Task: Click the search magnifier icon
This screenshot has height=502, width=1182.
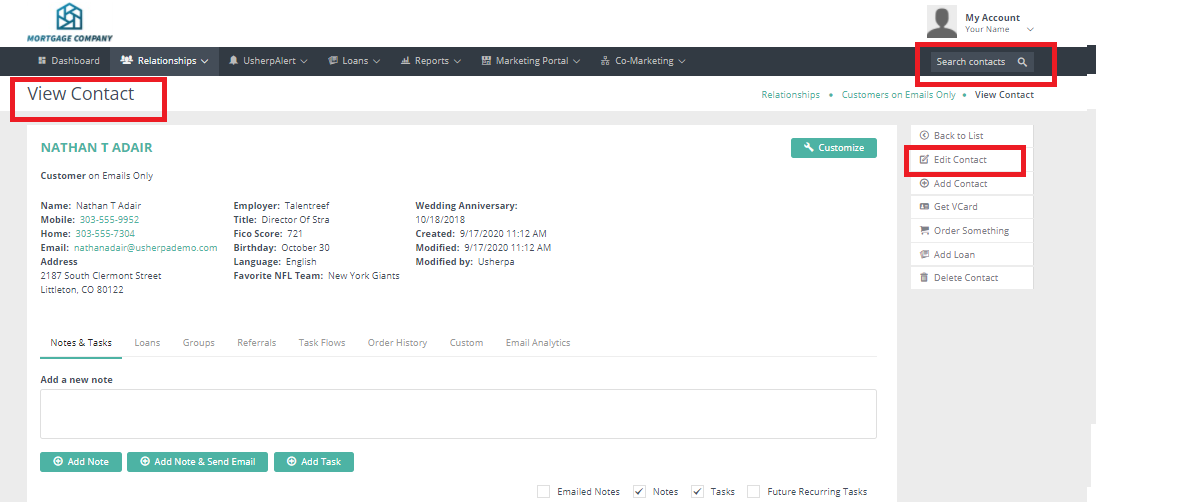Action: [x=1021, y=62]
